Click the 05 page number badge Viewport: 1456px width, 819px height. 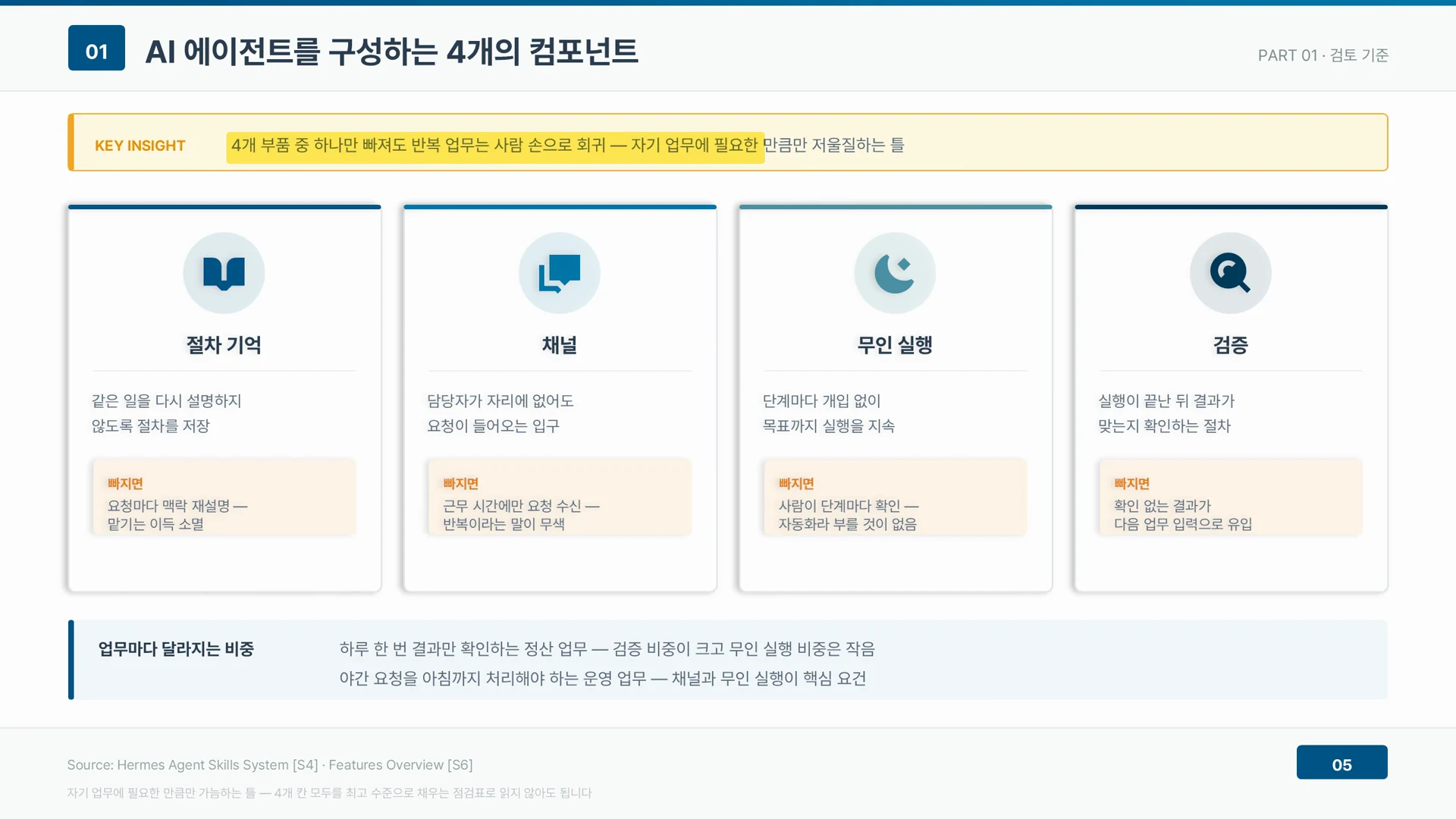1341,762
